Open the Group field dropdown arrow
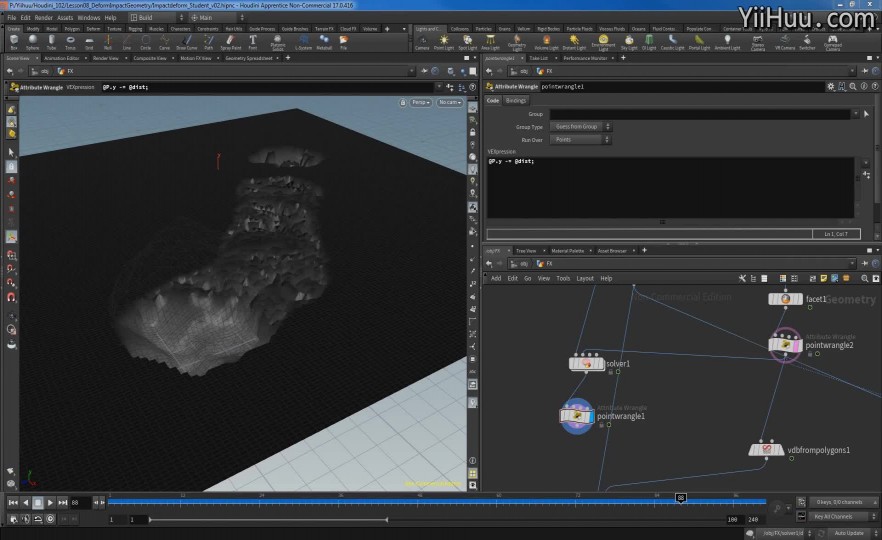Screen dimensions: 882x540 click(x=856, y=114)
